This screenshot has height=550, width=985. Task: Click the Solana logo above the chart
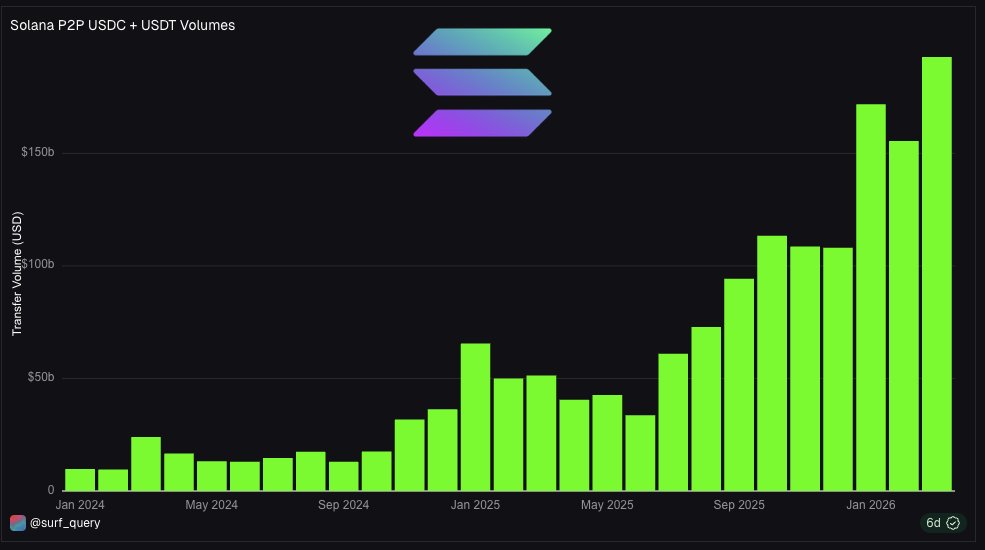pos(482,82)
